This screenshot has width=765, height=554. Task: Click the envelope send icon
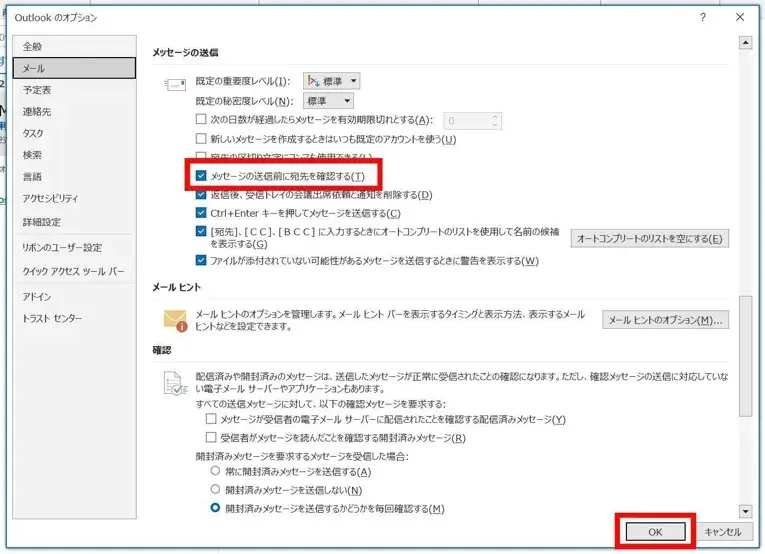click(x=175, y=85)
